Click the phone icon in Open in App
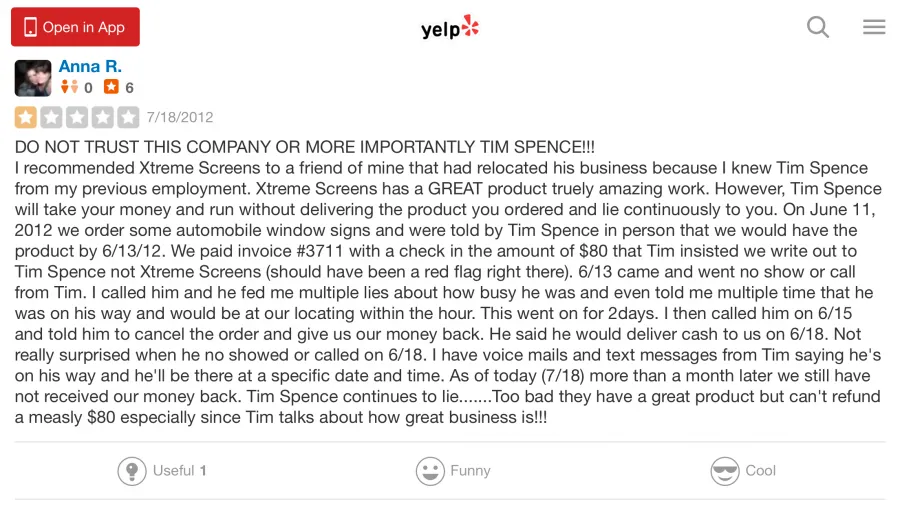 [30, 27]
